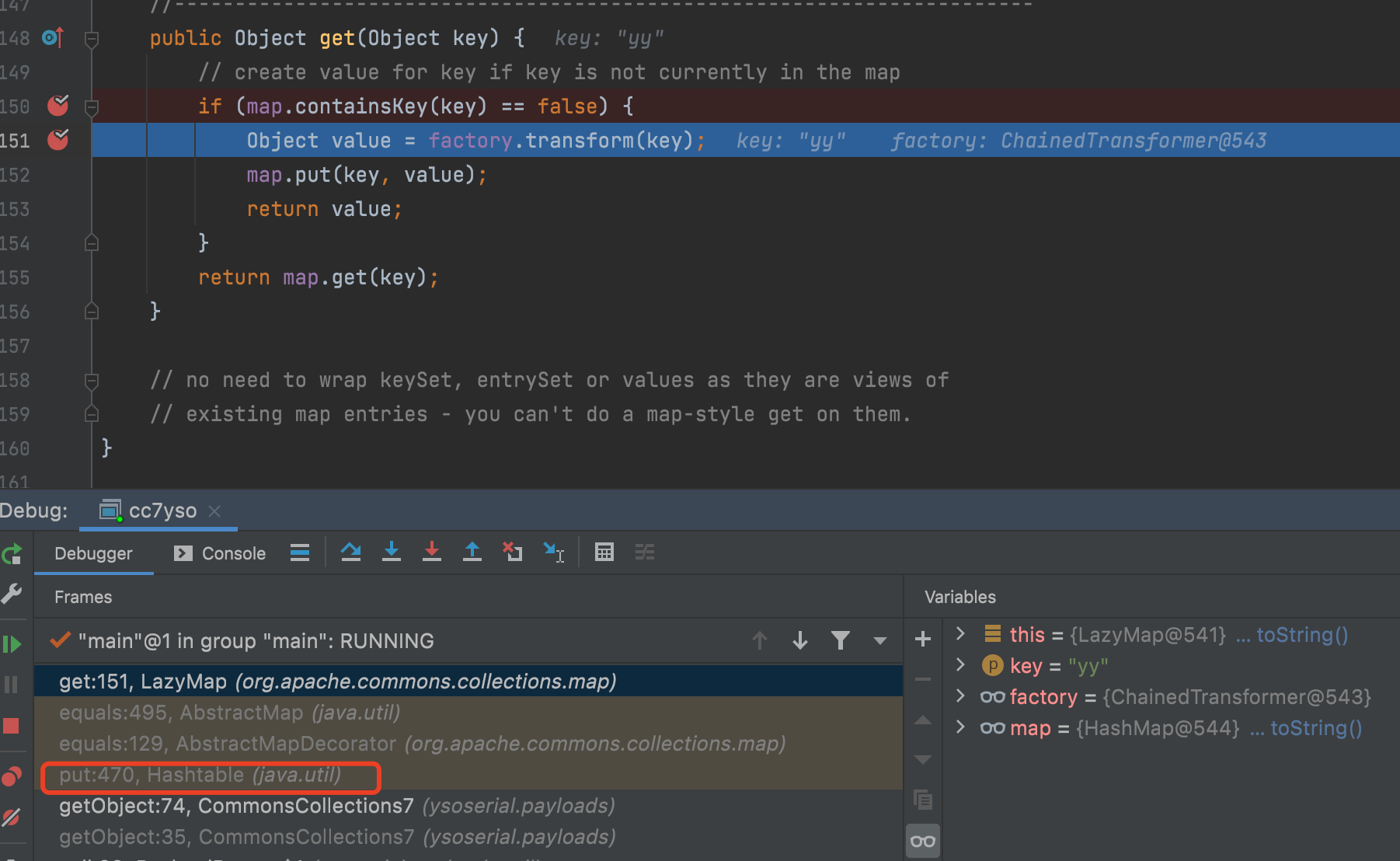Screen dimensions: 1400x861
Task: Open debugger settings wrench icon
Action: tap(12, 594)
